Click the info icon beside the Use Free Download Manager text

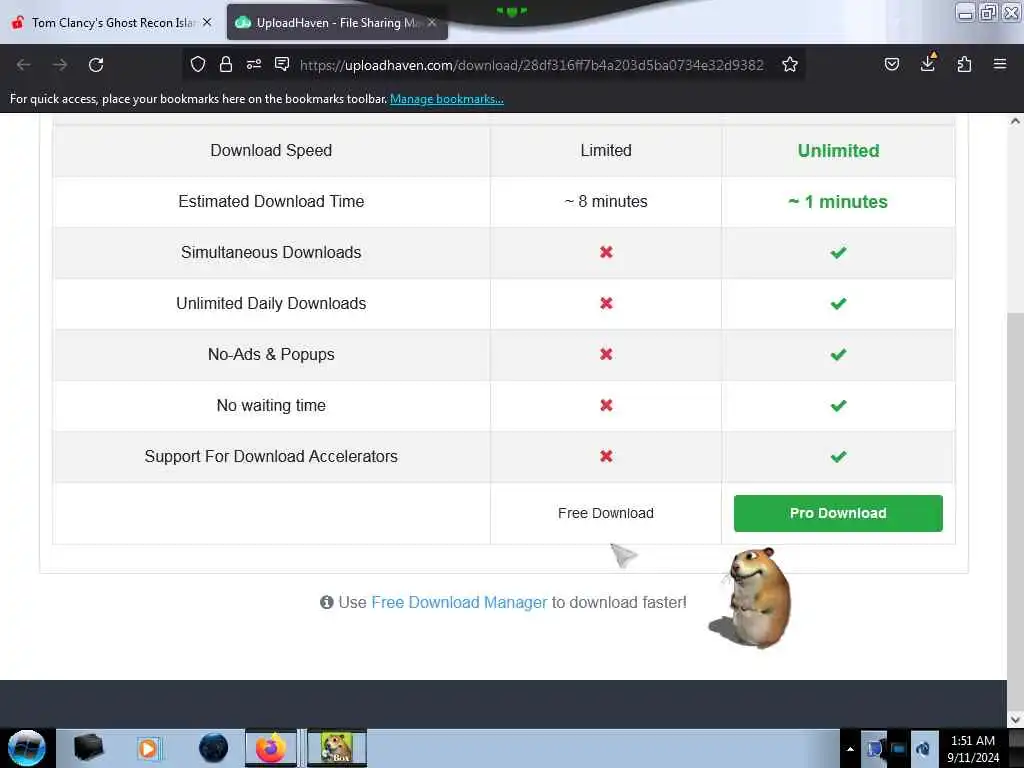click(327, 602)
